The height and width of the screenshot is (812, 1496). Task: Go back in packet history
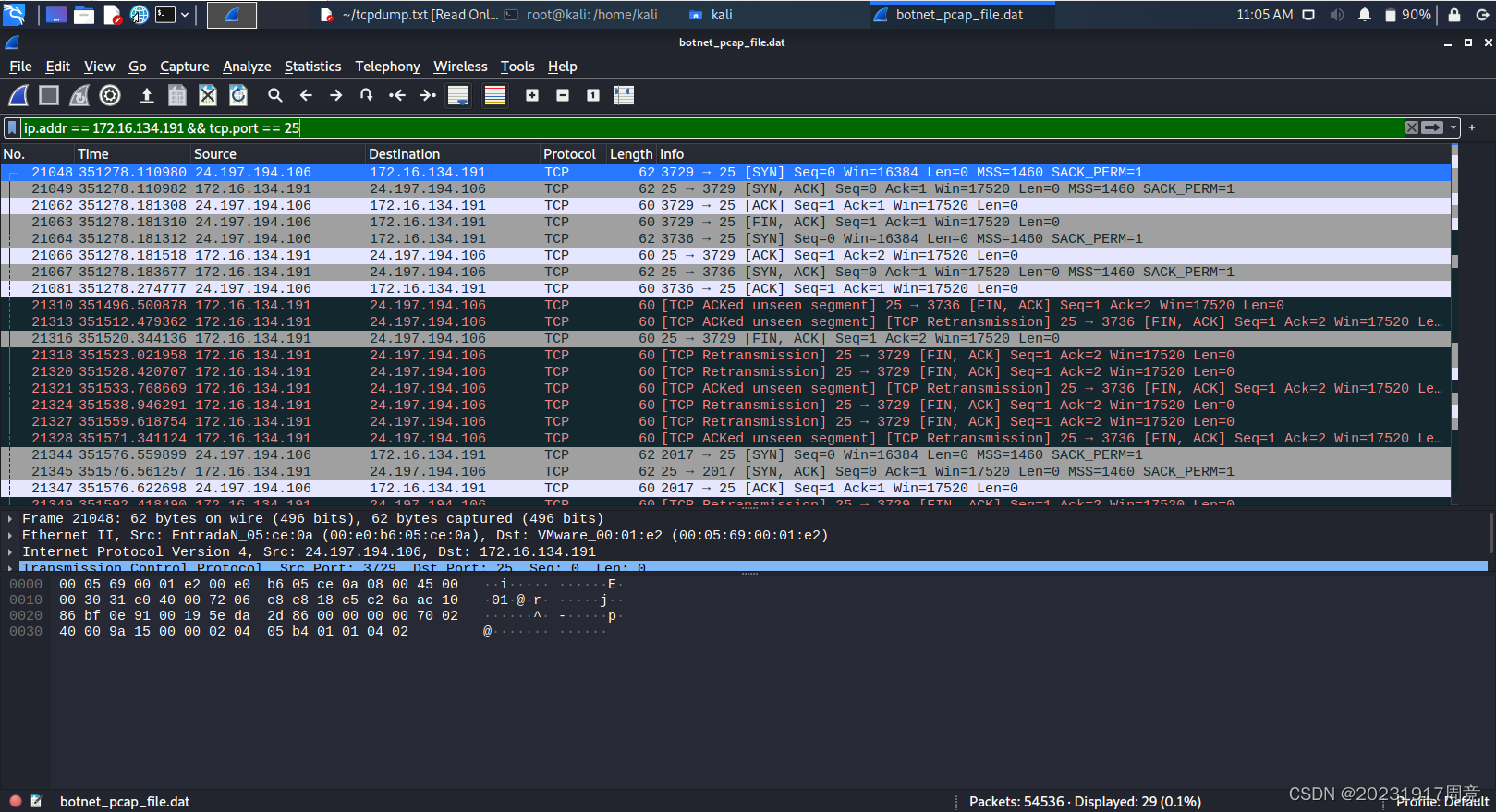point(306,95)
